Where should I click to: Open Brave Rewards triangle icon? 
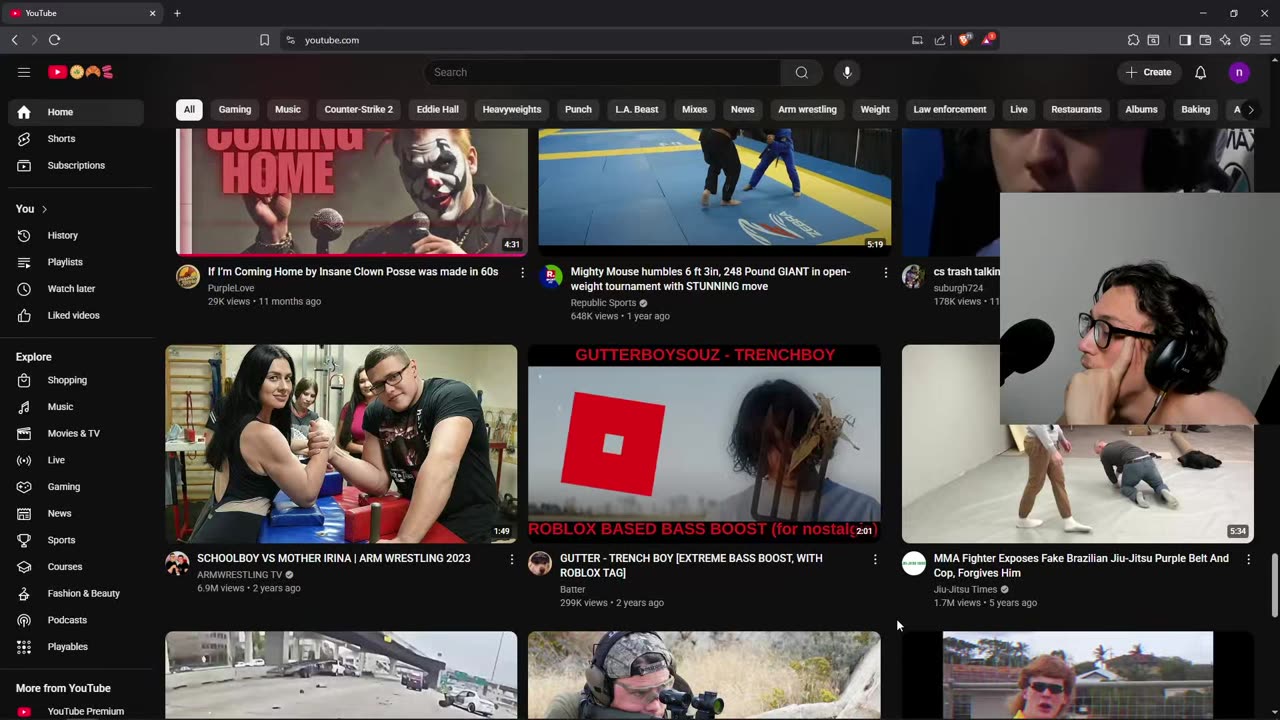(x=988, y=40)
